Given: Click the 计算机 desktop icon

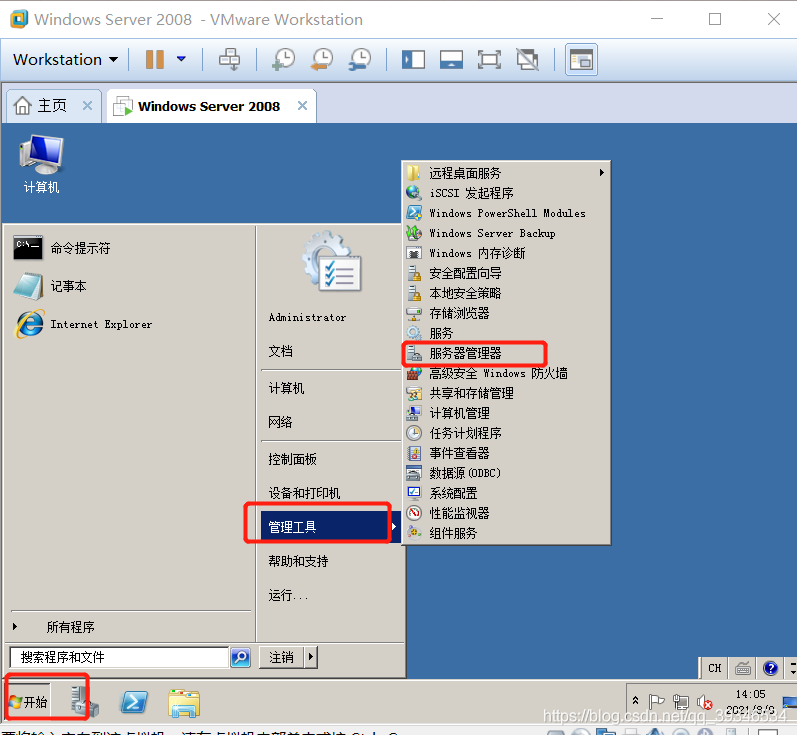Looking at the screenshot, I should point(41,164).
